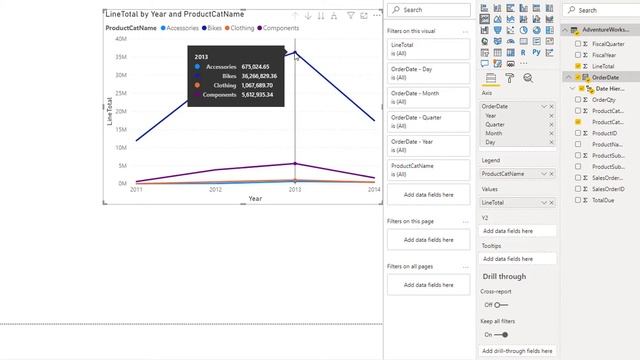The height and width of the screenshot is (360, 640).
Task: Select the Scatter chart visualization
Action: click(x=511, y=30)
